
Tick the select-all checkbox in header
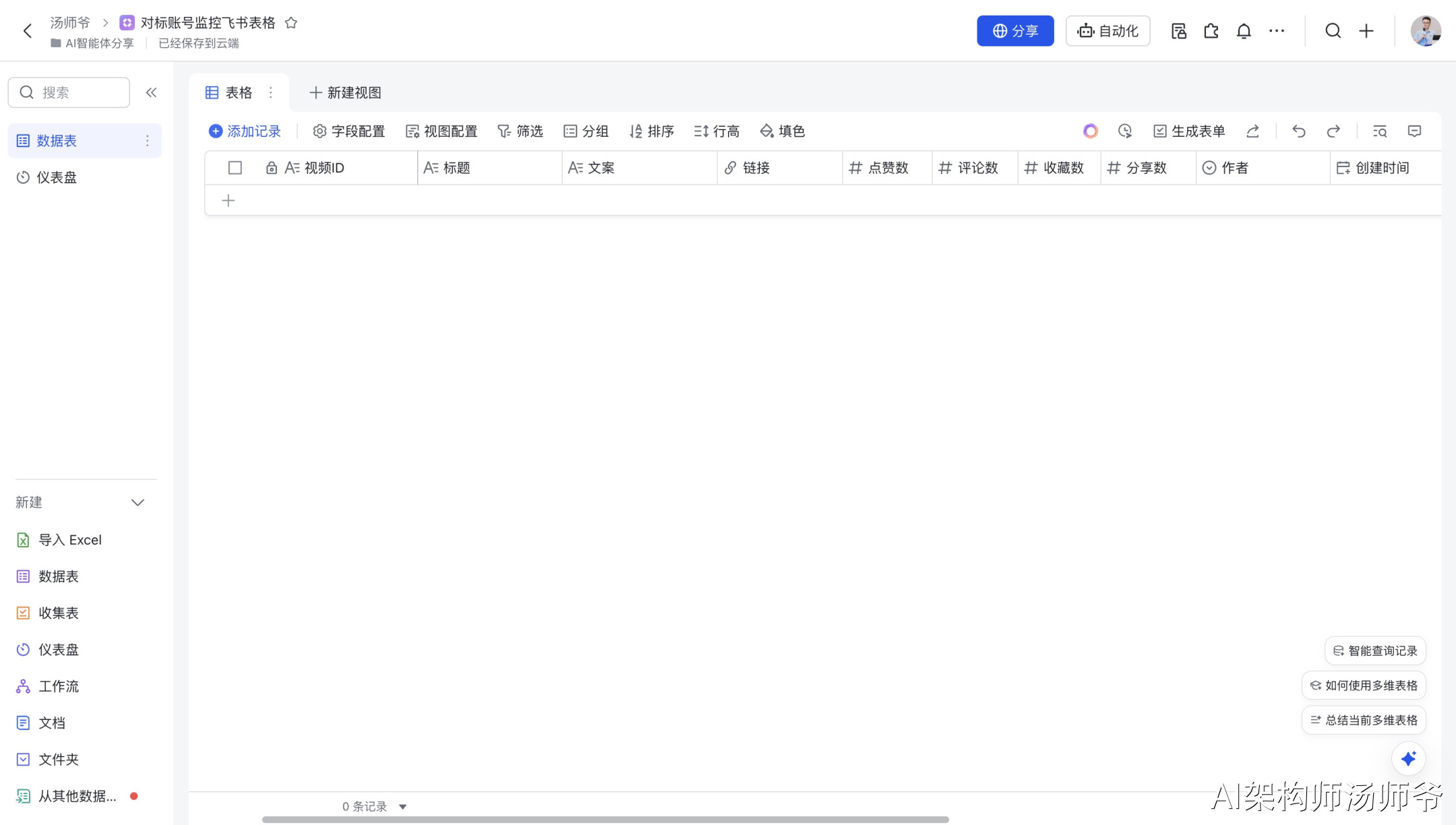click(235, 168)
